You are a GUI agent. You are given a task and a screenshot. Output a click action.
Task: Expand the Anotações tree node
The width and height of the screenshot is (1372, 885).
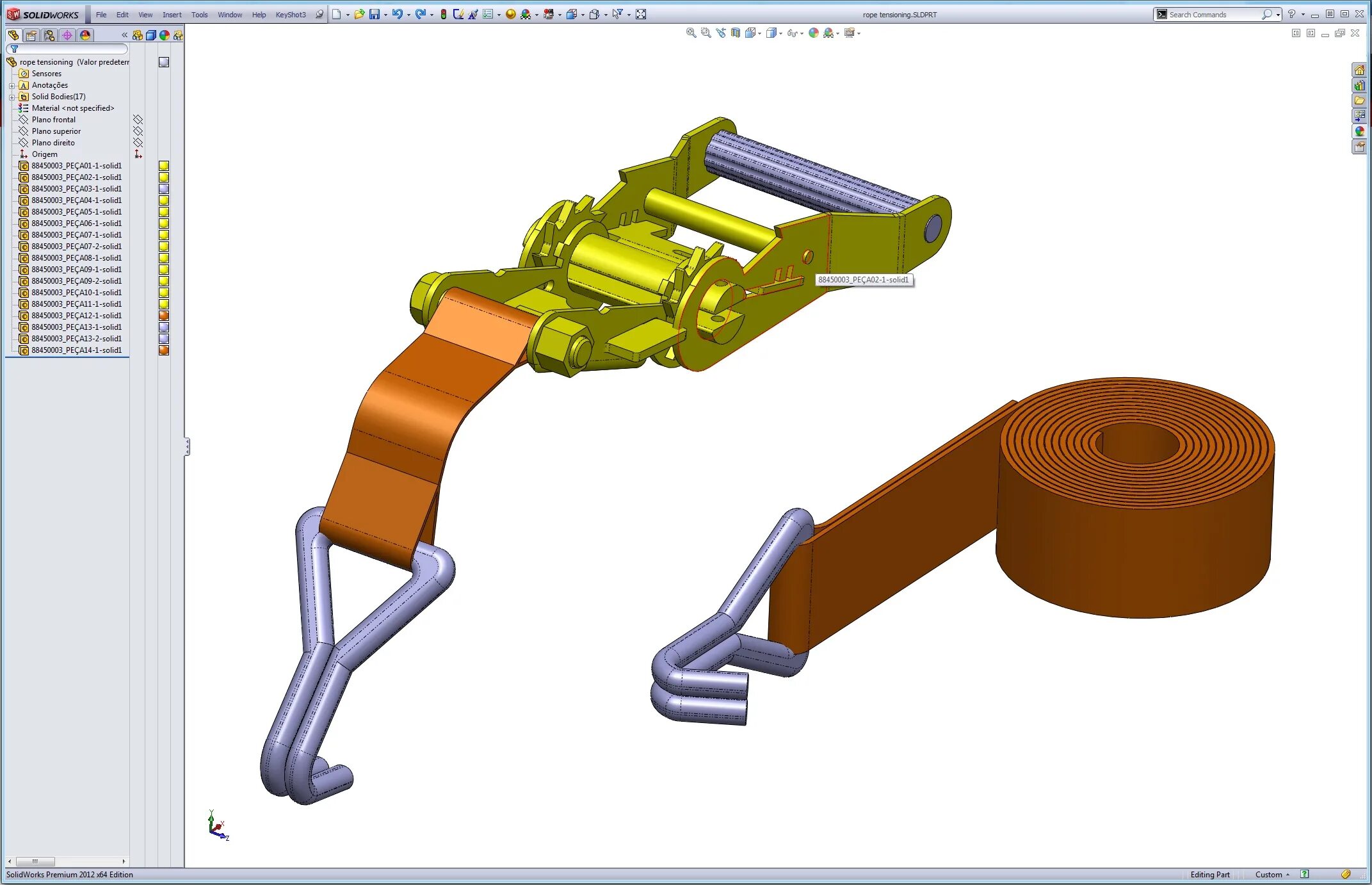coord(12,85)
